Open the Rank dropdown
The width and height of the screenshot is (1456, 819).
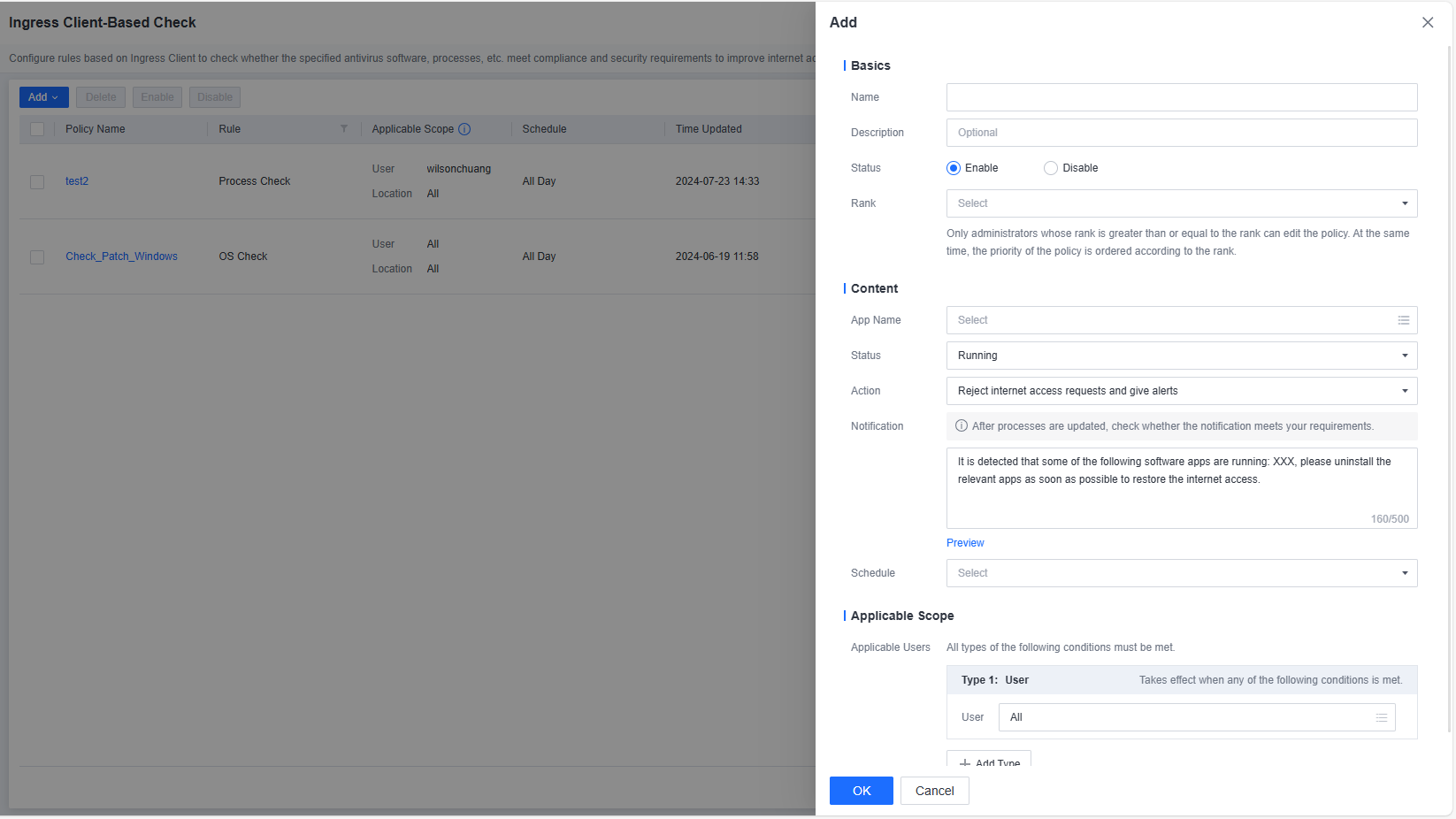point(1182,203)
